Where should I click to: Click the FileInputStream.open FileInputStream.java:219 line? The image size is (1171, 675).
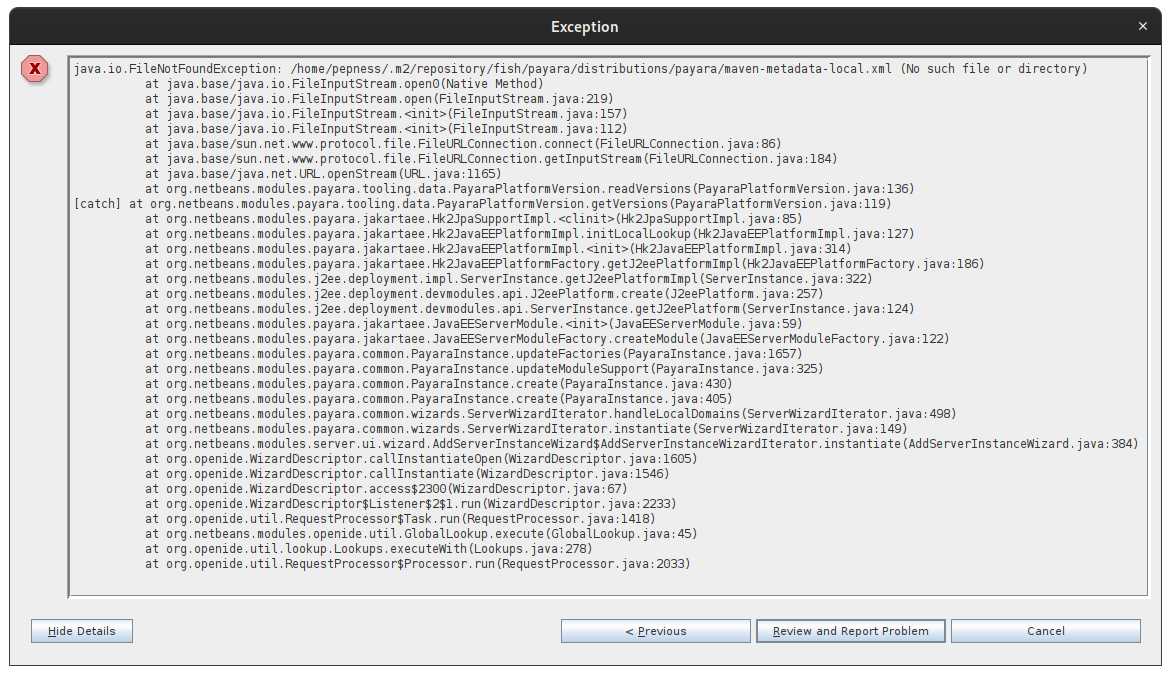(x=379, y=99)
